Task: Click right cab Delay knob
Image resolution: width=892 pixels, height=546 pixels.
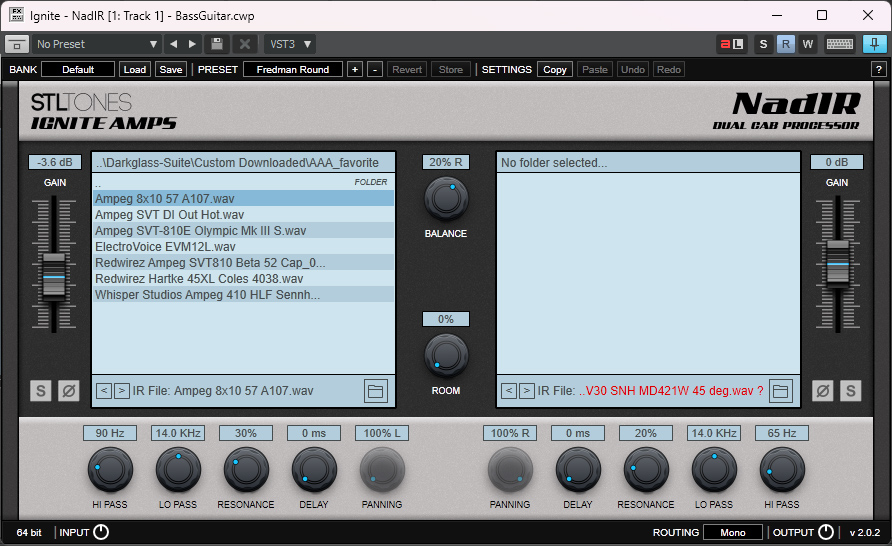Action: pyautogui.click(x=578, y=470)
